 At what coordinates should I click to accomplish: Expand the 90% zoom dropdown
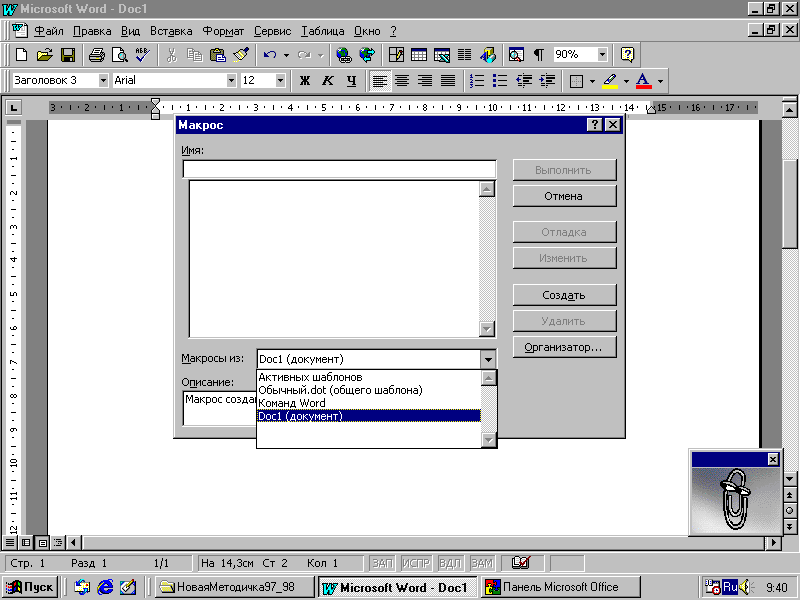603,55
